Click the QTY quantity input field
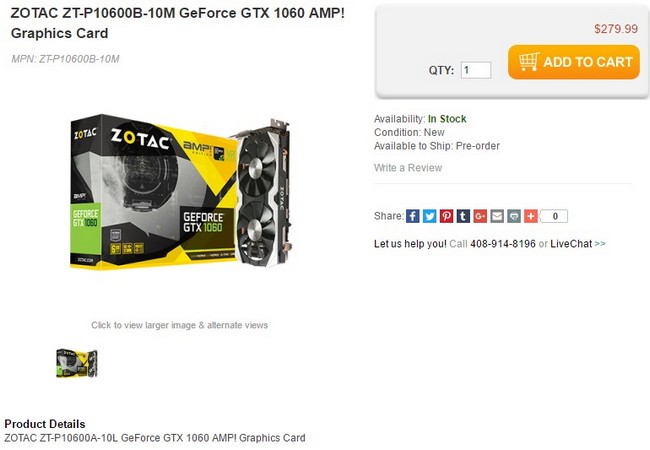 pyautogui.click(x=476, y=70)
